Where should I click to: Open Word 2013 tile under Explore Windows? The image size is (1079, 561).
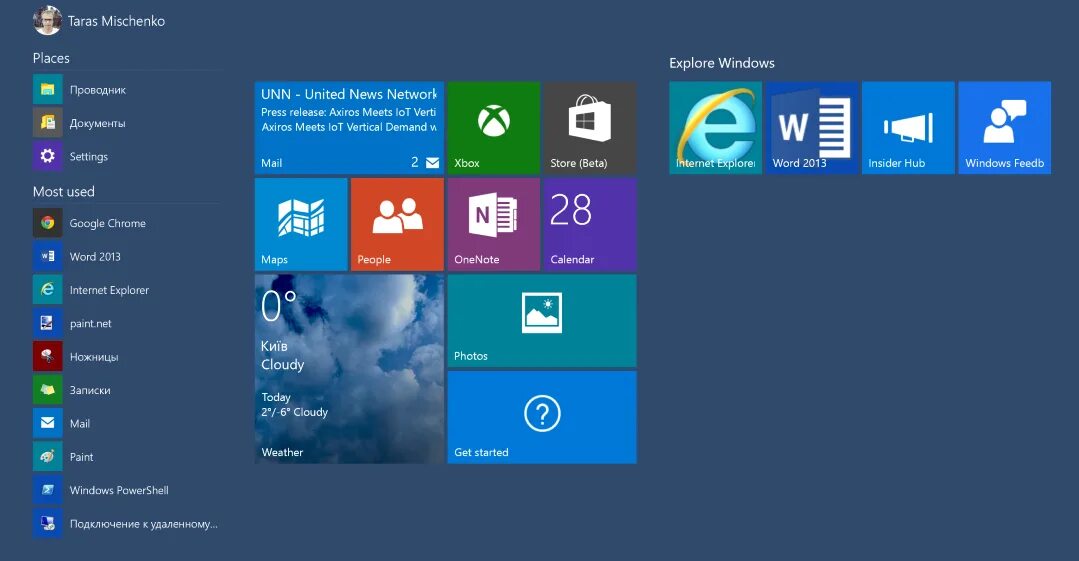coord(811,128)
